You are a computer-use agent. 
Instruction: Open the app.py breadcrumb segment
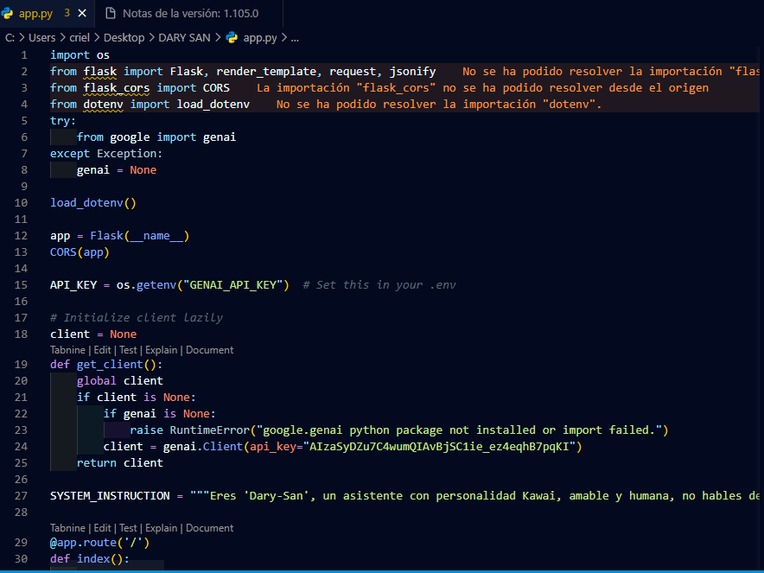click(260, 38)
